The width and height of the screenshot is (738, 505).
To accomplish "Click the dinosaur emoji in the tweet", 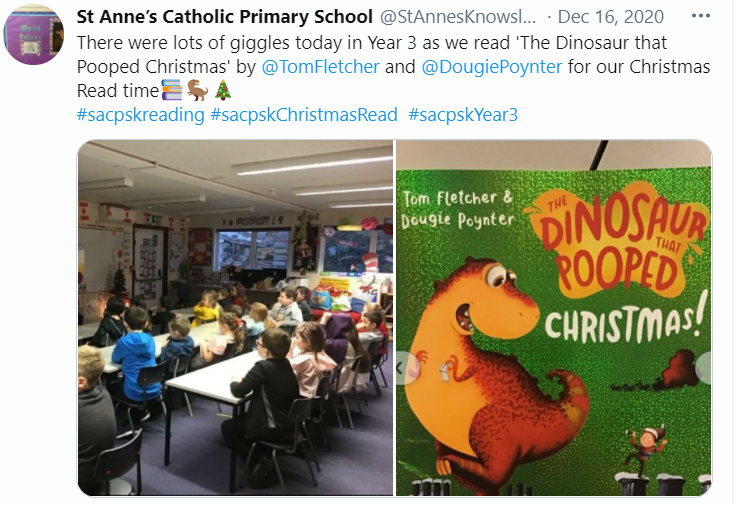I will pos(198,90).
